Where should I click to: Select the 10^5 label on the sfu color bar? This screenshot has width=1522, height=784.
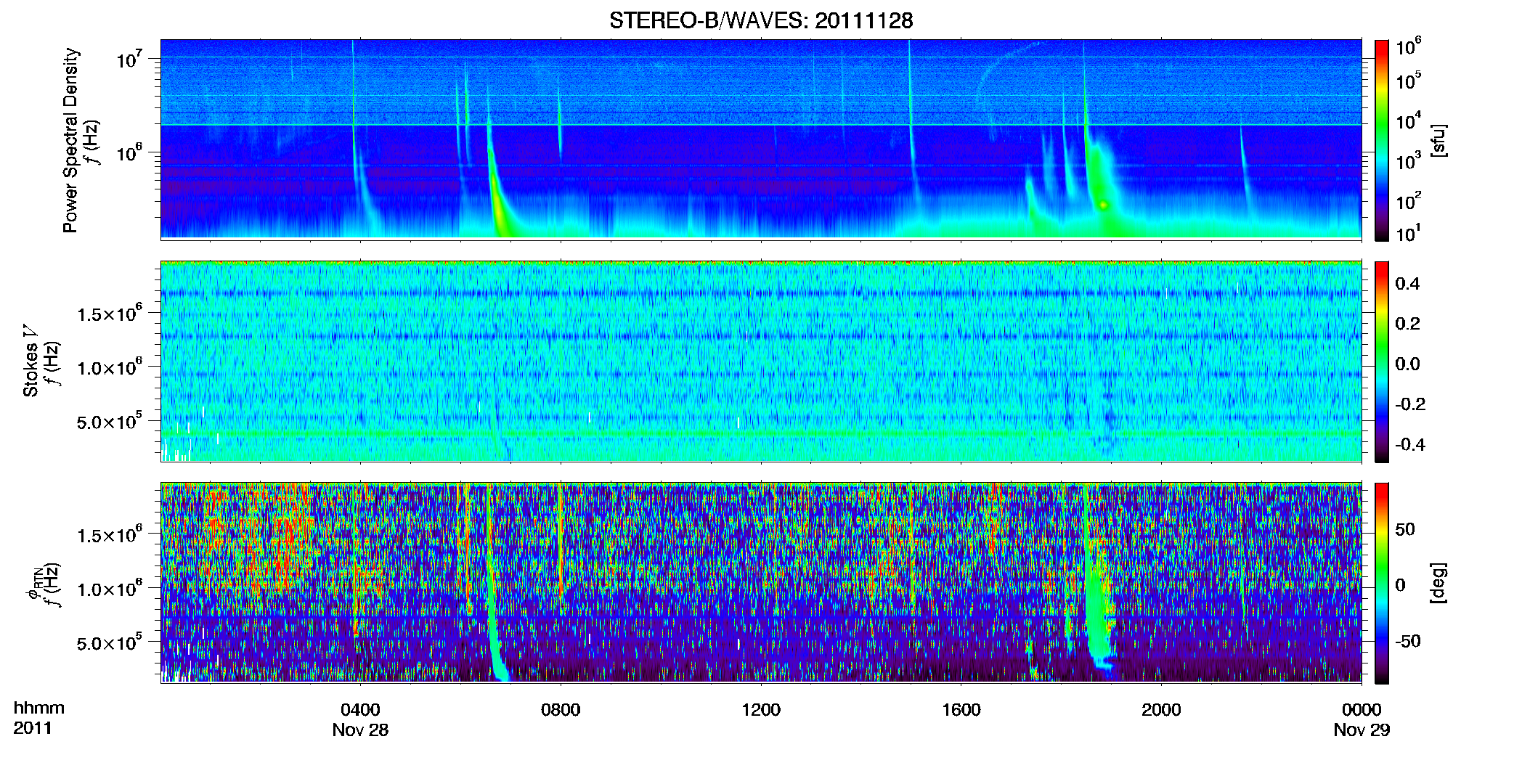(x=1409, y=81)
